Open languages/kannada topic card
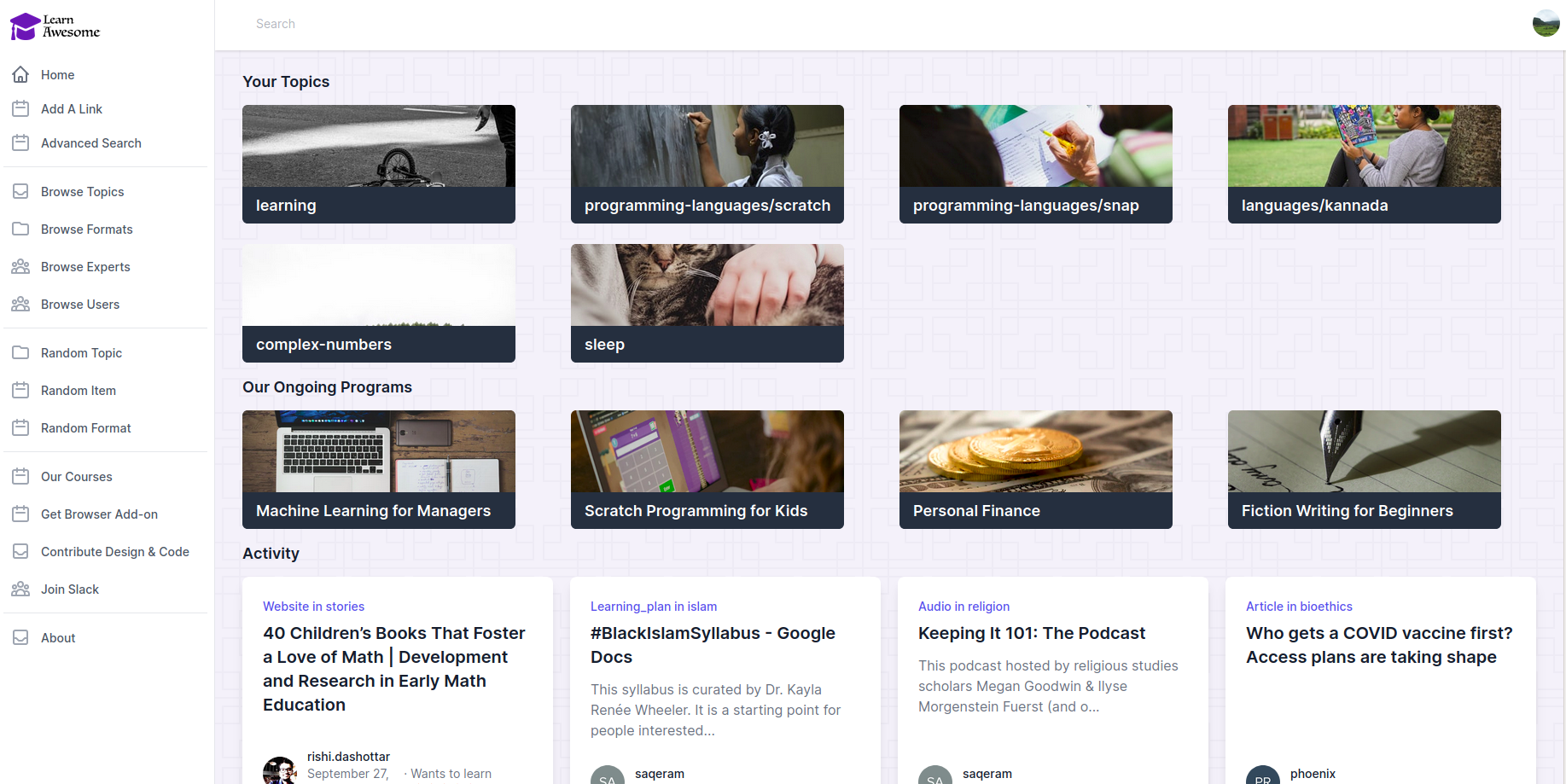This screenshot has height=784, width=1566. 1365,164
